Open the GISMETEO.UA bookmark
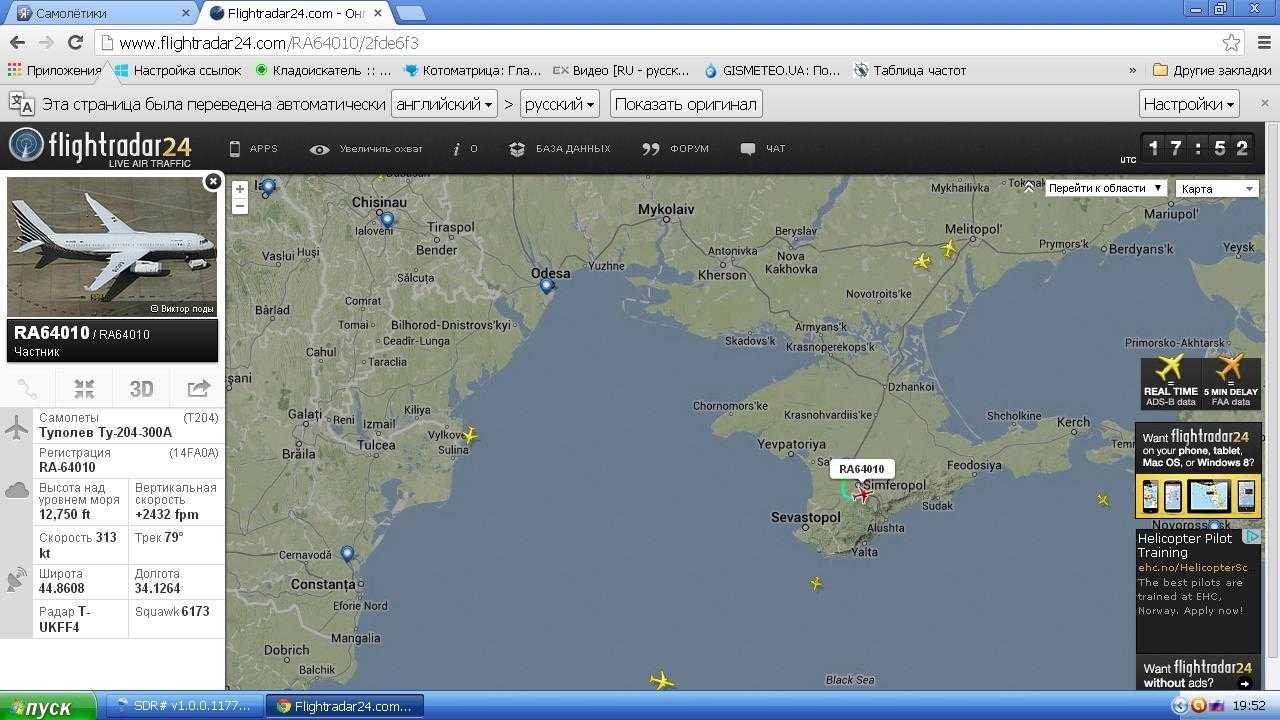This screenshot has width=1280, height=720. (x=772, y=70)
